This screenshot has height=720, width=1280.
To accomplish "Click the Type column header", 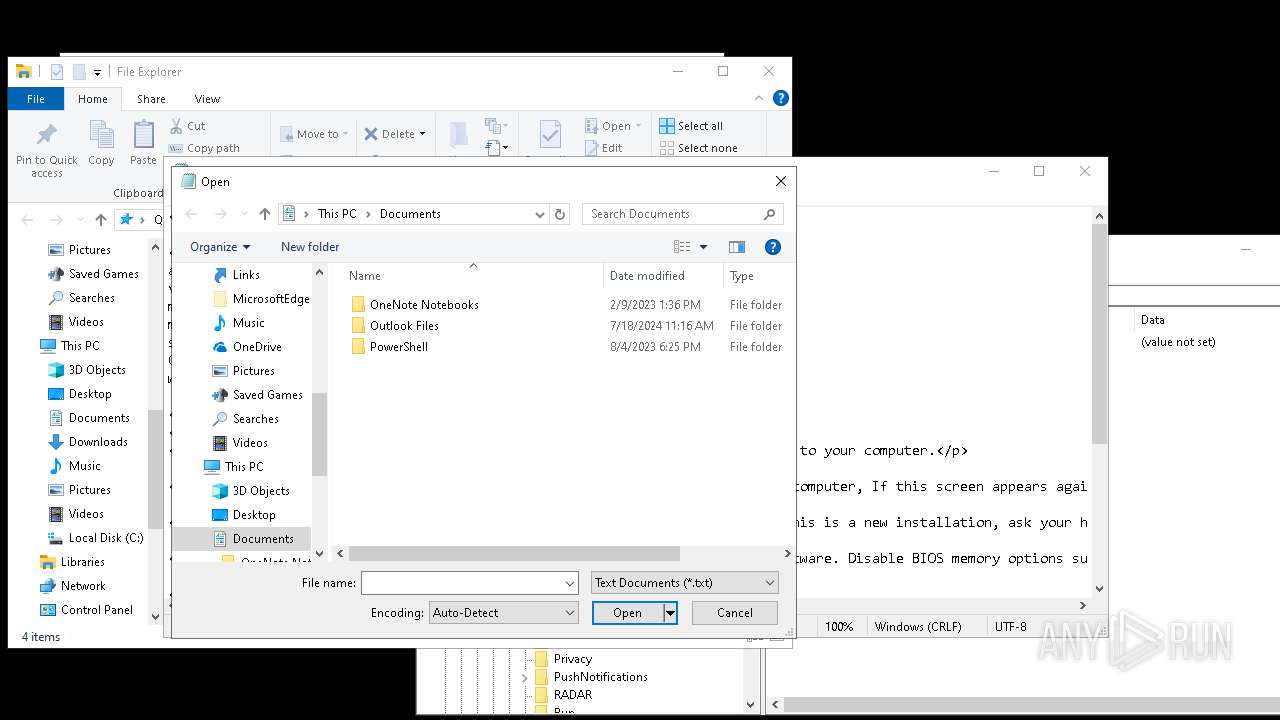I will [742, 276].
